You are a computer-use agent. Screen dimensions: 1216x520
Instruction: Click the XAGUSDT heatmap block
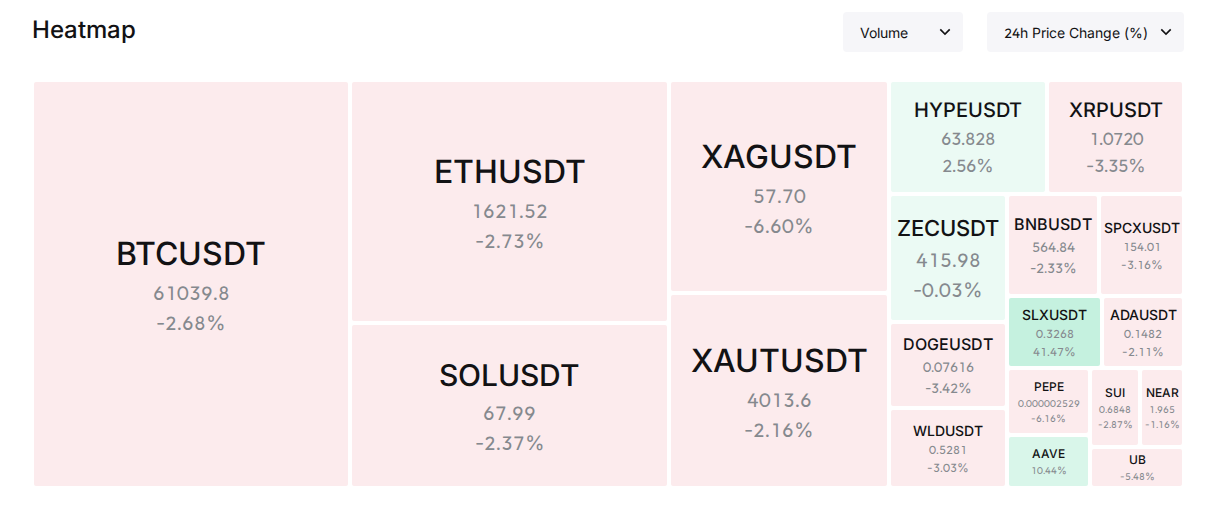[779, 187]
